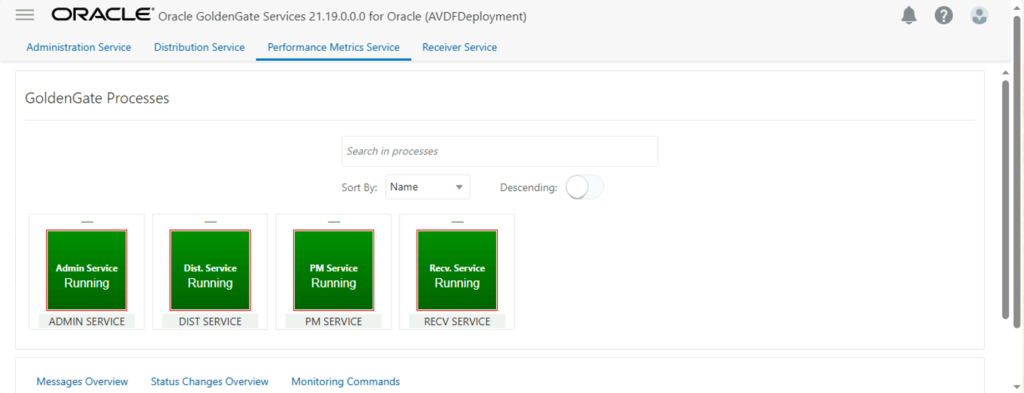The height and width of the screenshot is (393, 1024).
Task: Go to the Receiver Service tab
Action: 460,47
